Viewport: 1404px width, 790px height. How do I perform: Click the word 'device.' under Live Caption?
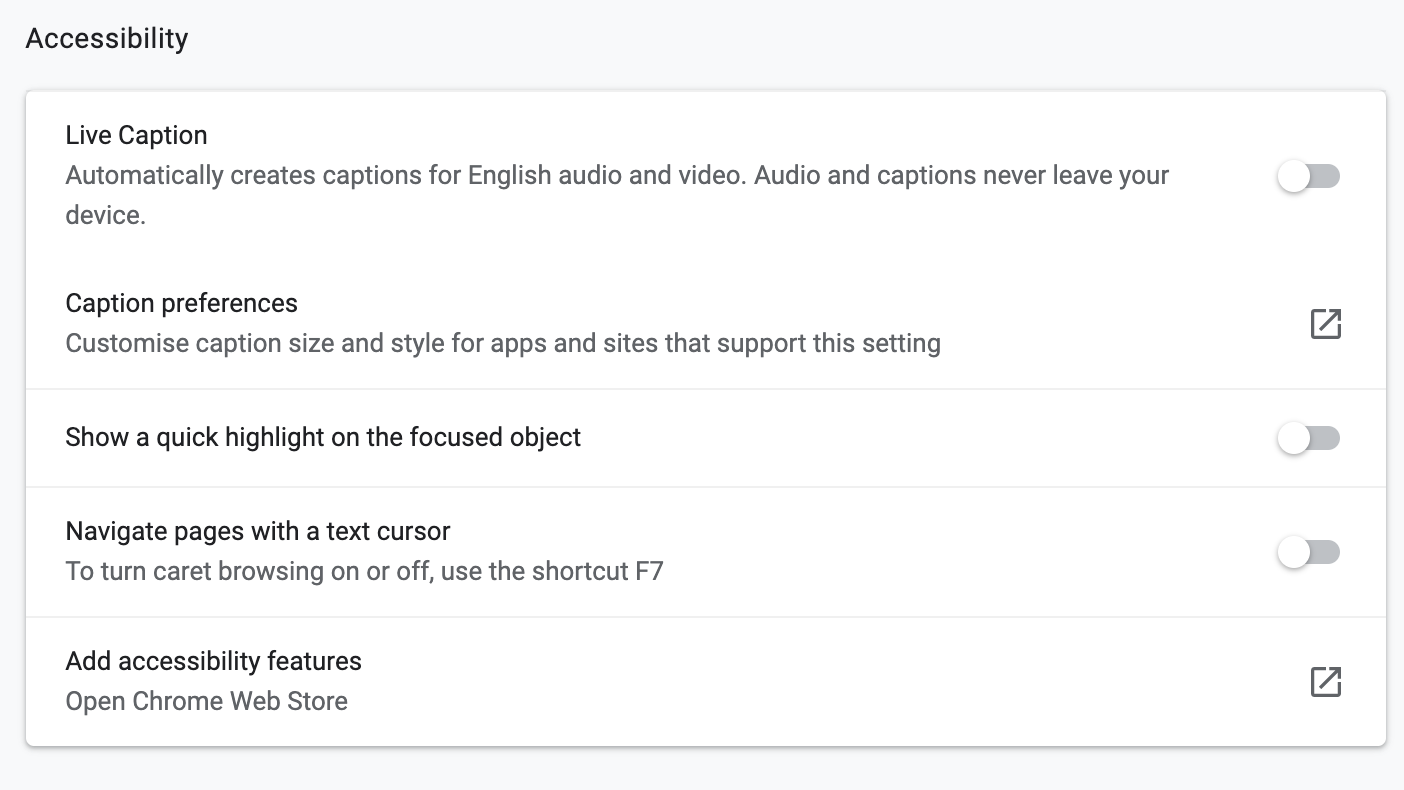coord(105,215)
